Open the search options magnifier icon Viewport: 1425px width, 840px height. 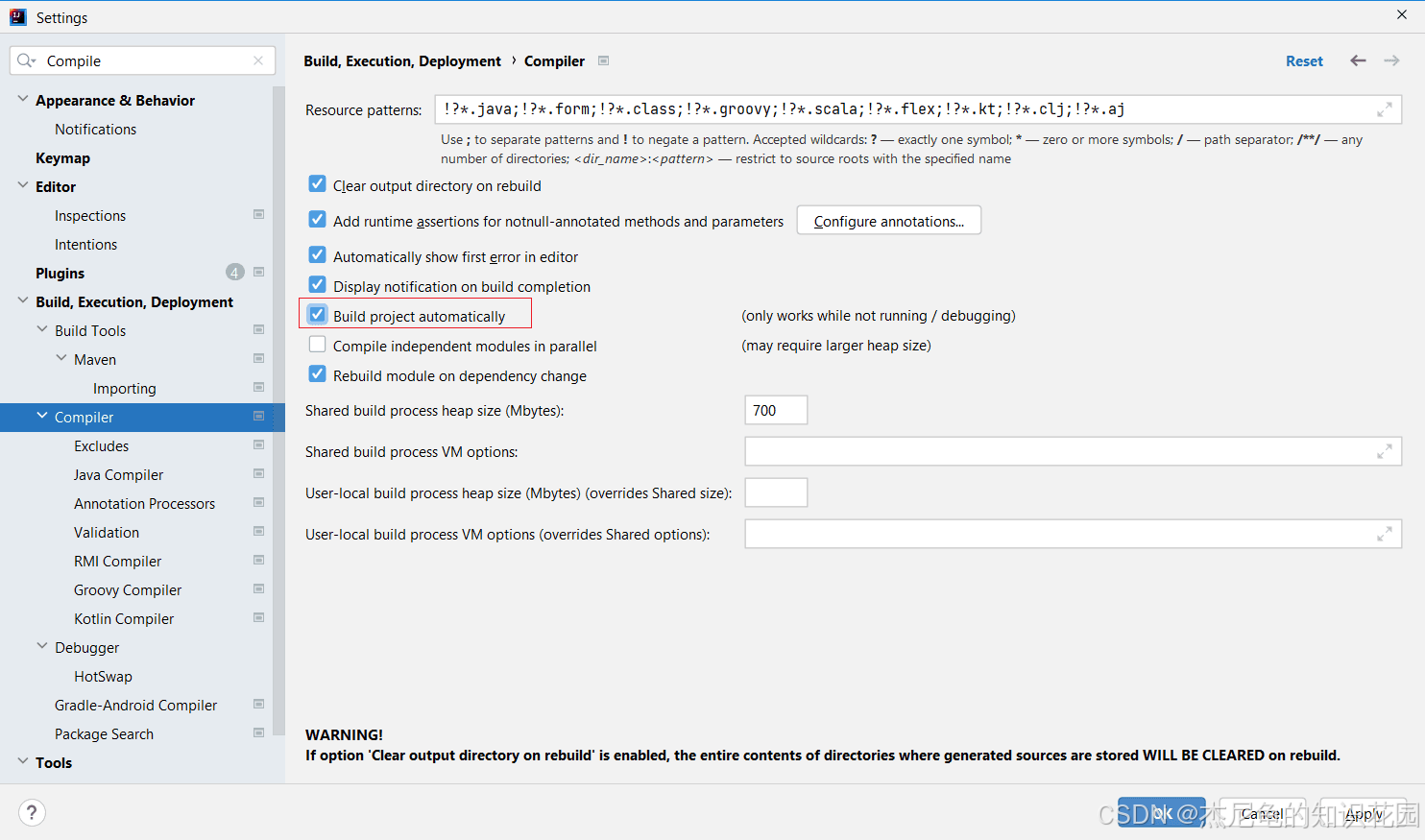click(27, 60)
